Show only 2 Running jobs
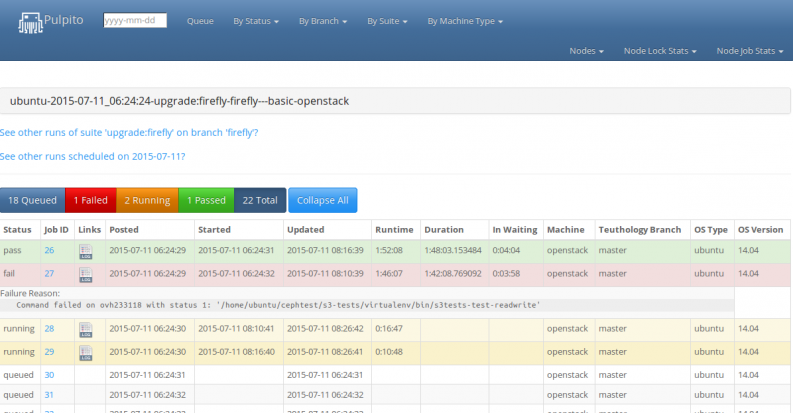793x413 pixels. coord(147,200)
